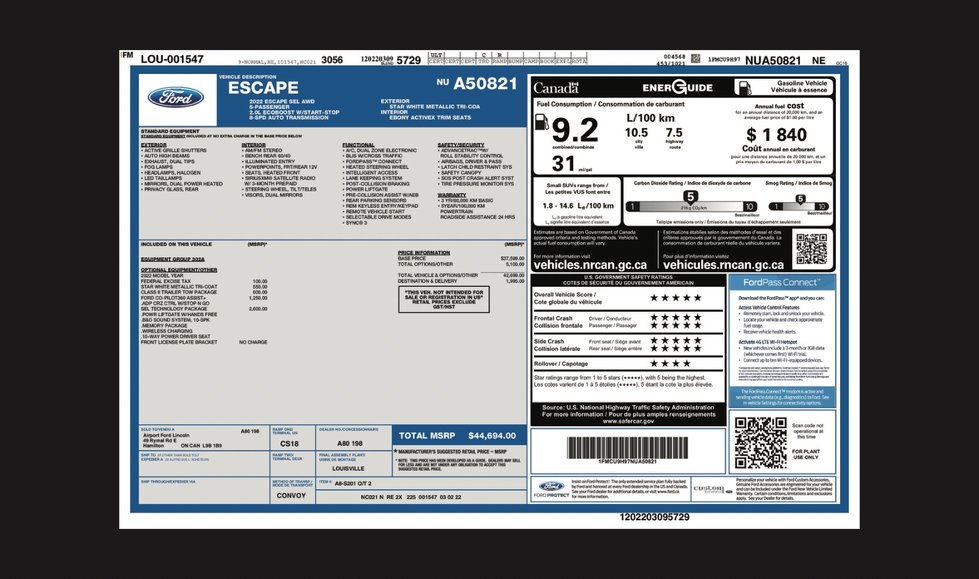979x579 pixels.
Task: Click the EXTERIOR equipment heading
Action: point(154,145)
